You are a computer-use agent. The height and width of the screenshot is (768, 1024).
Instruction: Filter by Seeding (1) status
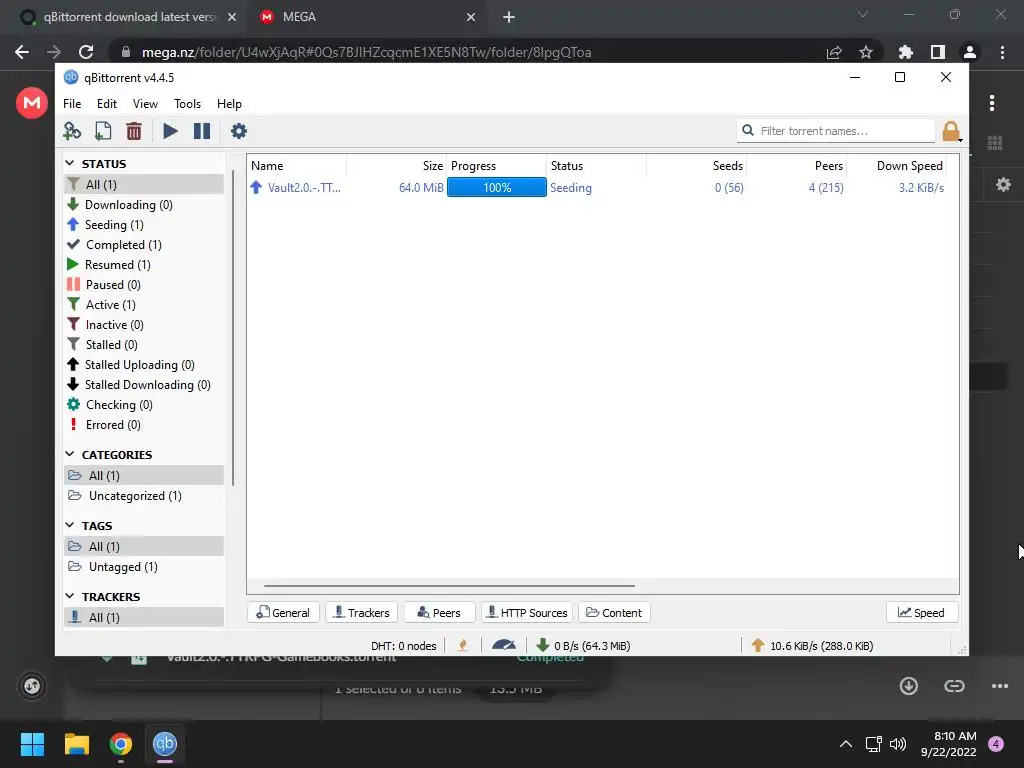coord(144,225)
